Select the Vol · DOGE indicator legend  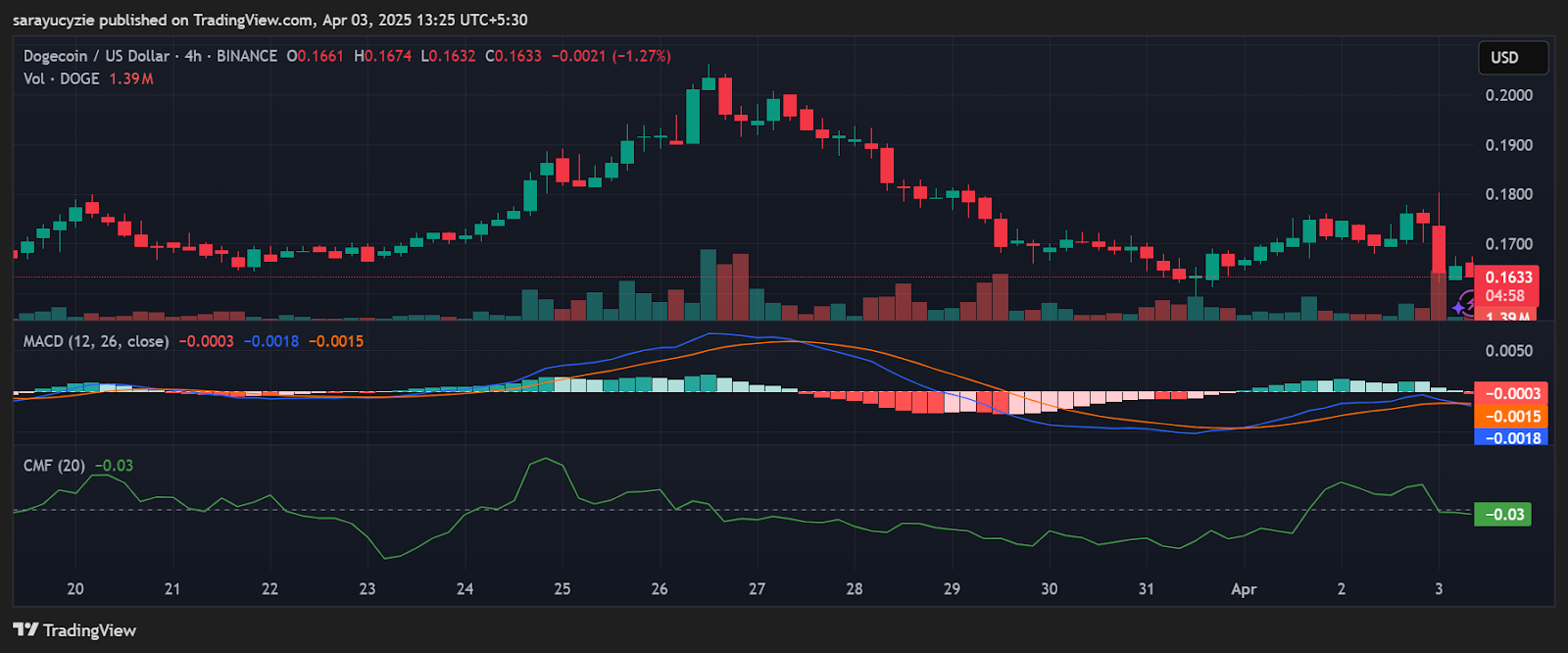pos(61,78)
